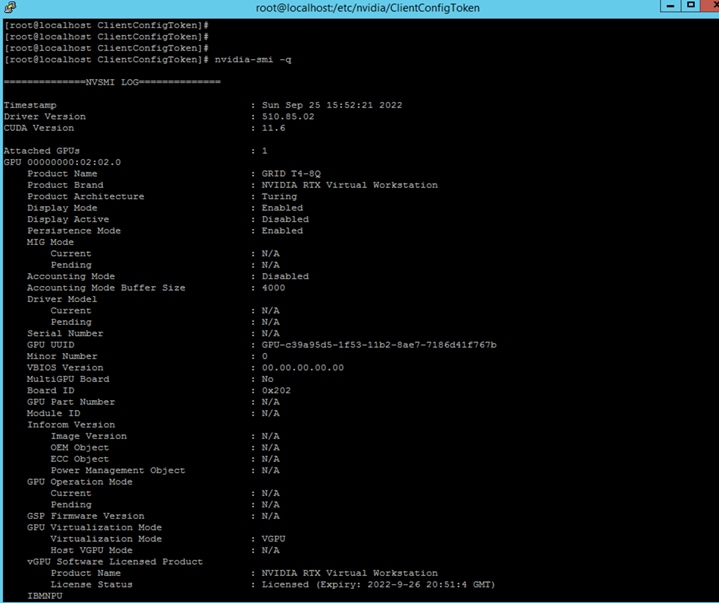Open the PuTTY system menu icon
This screenshot has height=603, width=719.
tap(10, 7)
